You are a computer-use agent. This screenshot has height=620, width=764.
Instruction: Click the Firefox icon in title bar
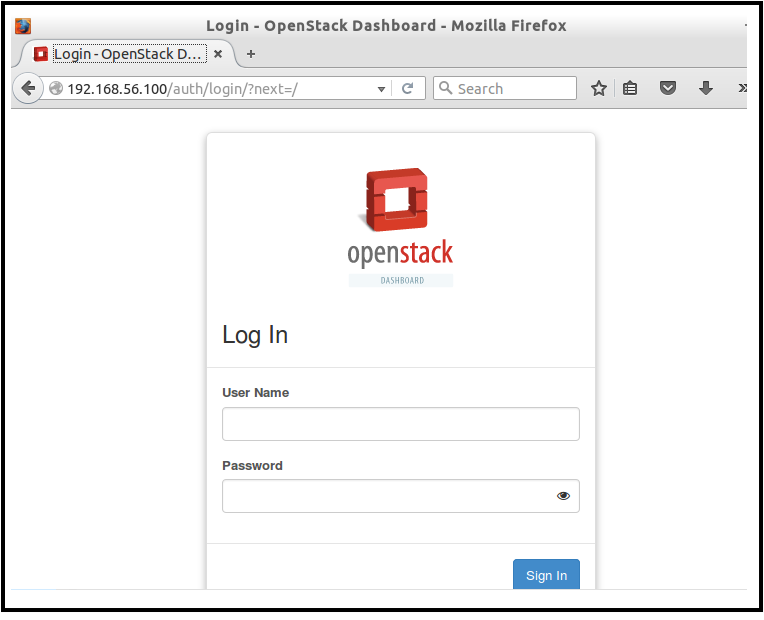point(23,26)
